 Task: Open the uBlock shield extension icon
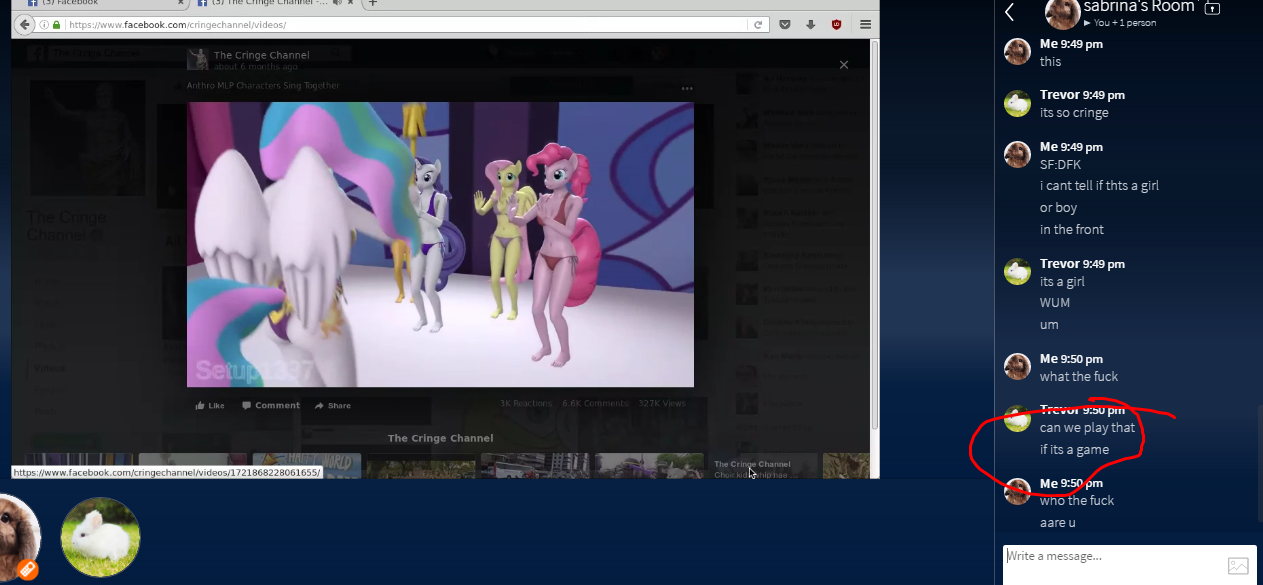click(836, 24)
